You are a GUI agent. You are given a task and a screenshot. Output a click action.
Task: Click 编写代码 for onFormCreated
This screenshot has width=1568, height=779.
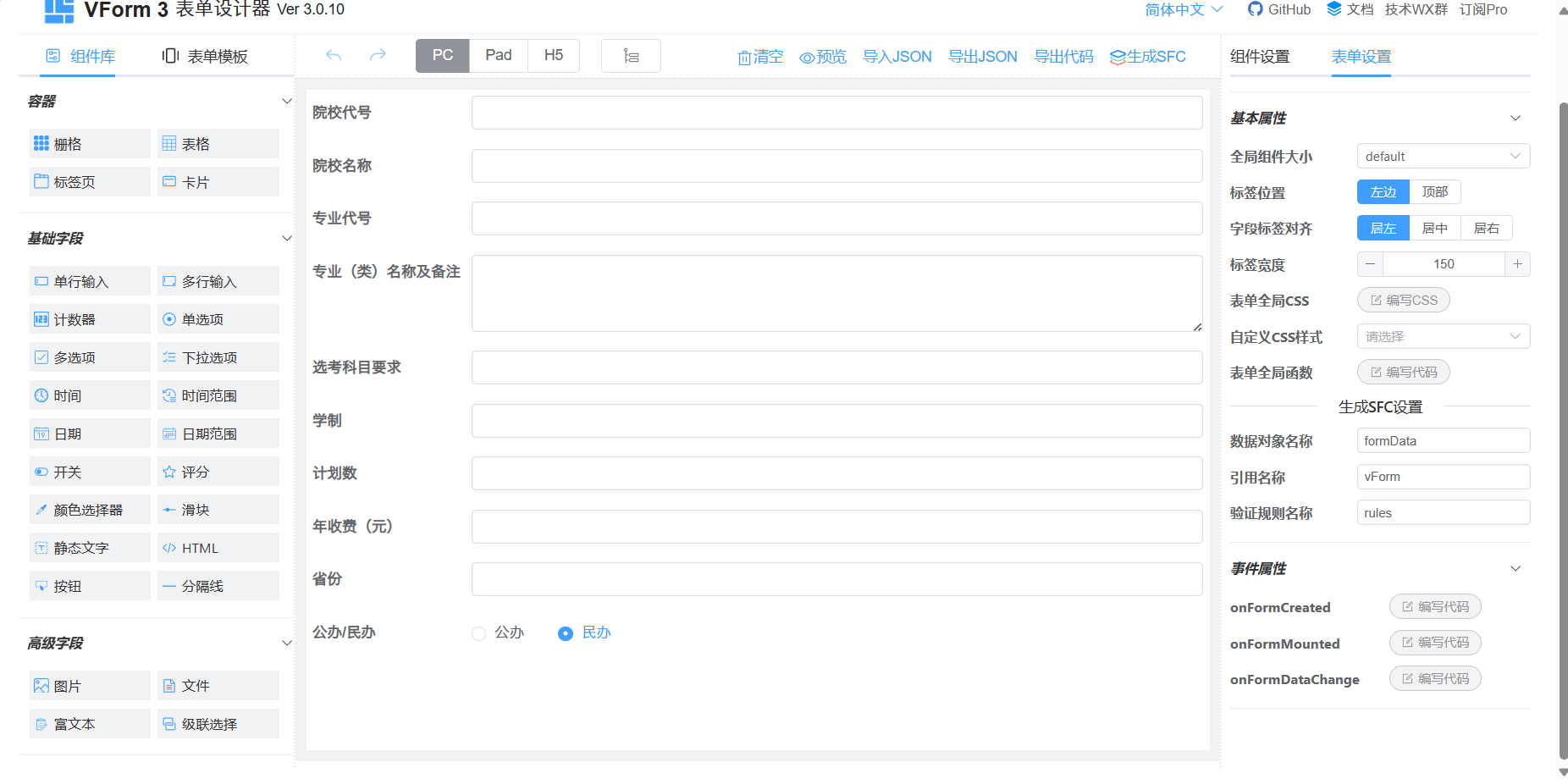(1435, 607)
